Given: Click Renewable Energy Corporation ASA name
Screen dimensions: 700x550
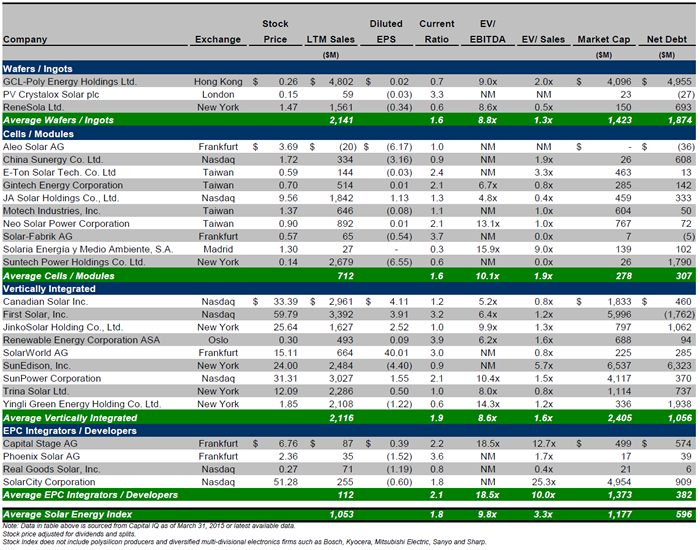Looking at the screenshot, I should (x=81, y=340).
